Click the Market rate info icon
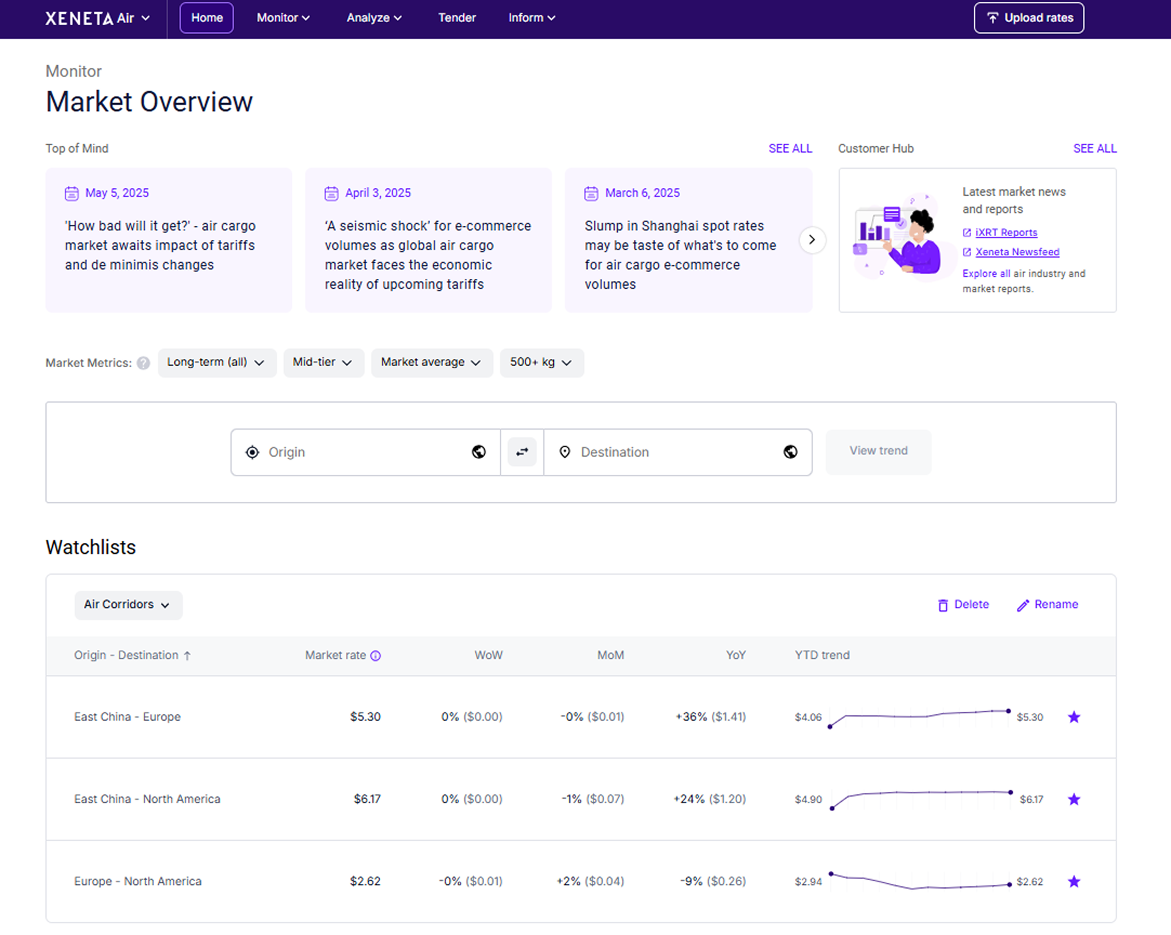This screenshot has width=1171, height=935. click(376, 656)
